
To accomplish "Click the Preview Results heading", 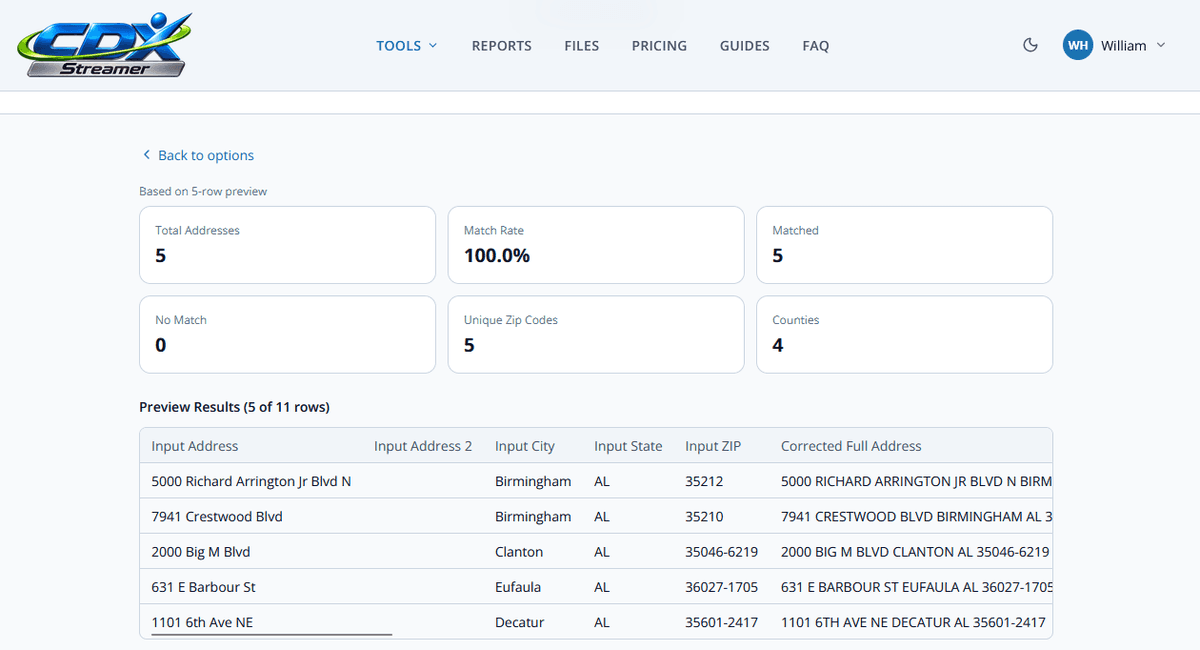I will [x=234, y=407].
